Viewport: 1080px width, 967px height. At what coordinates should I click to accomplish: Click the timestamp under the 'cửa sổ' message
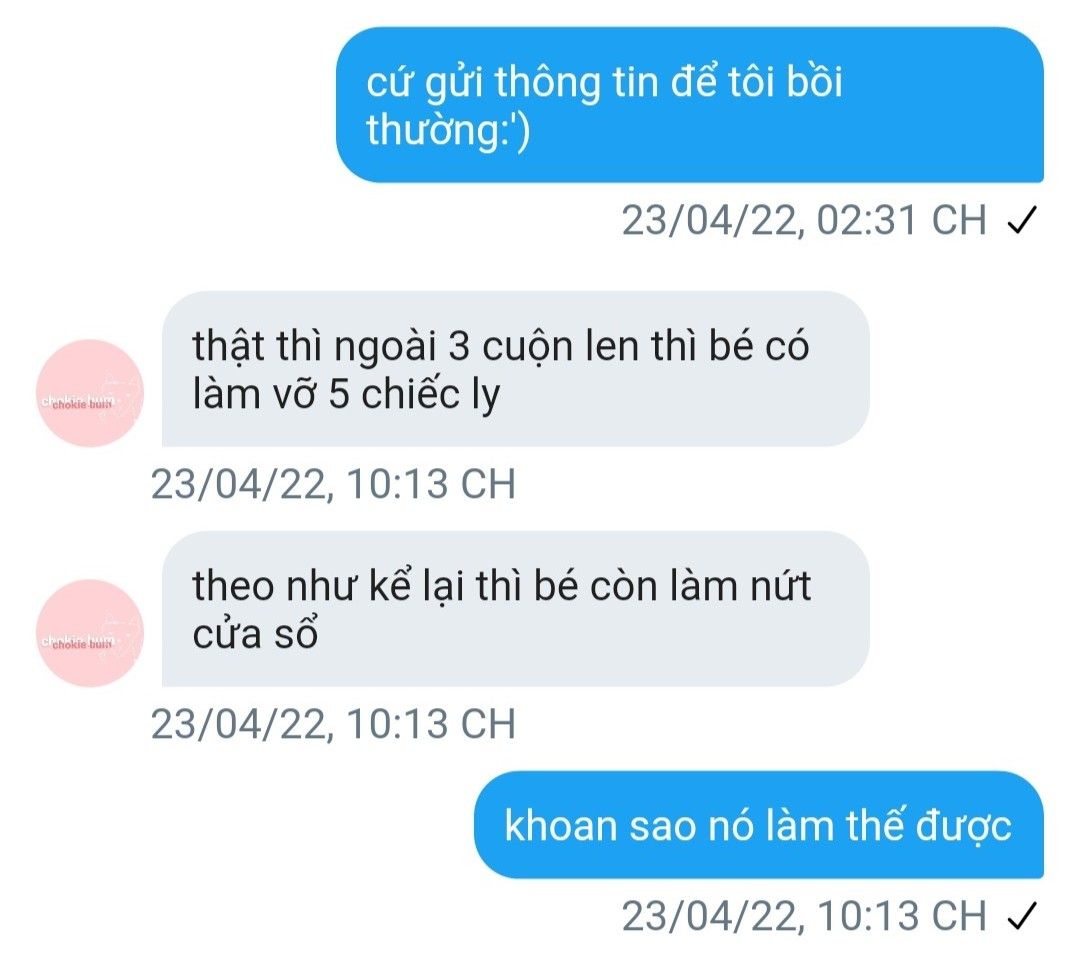[333, 724]
